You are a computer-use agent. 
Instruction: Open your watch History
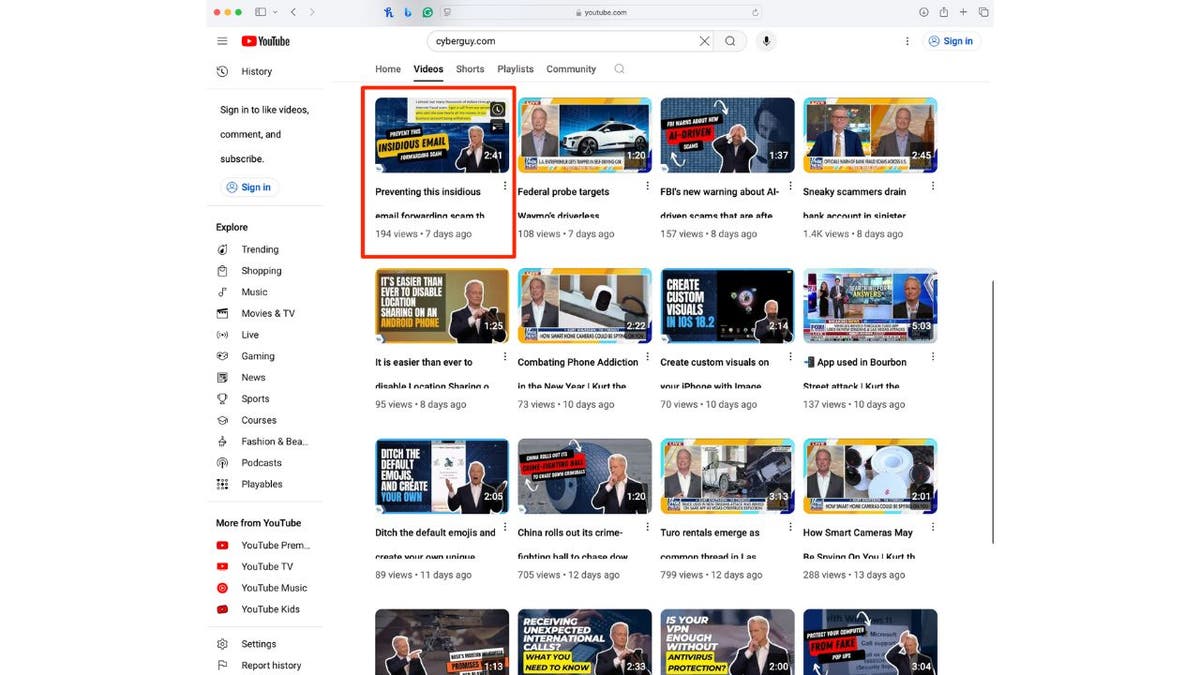[256, 71]
